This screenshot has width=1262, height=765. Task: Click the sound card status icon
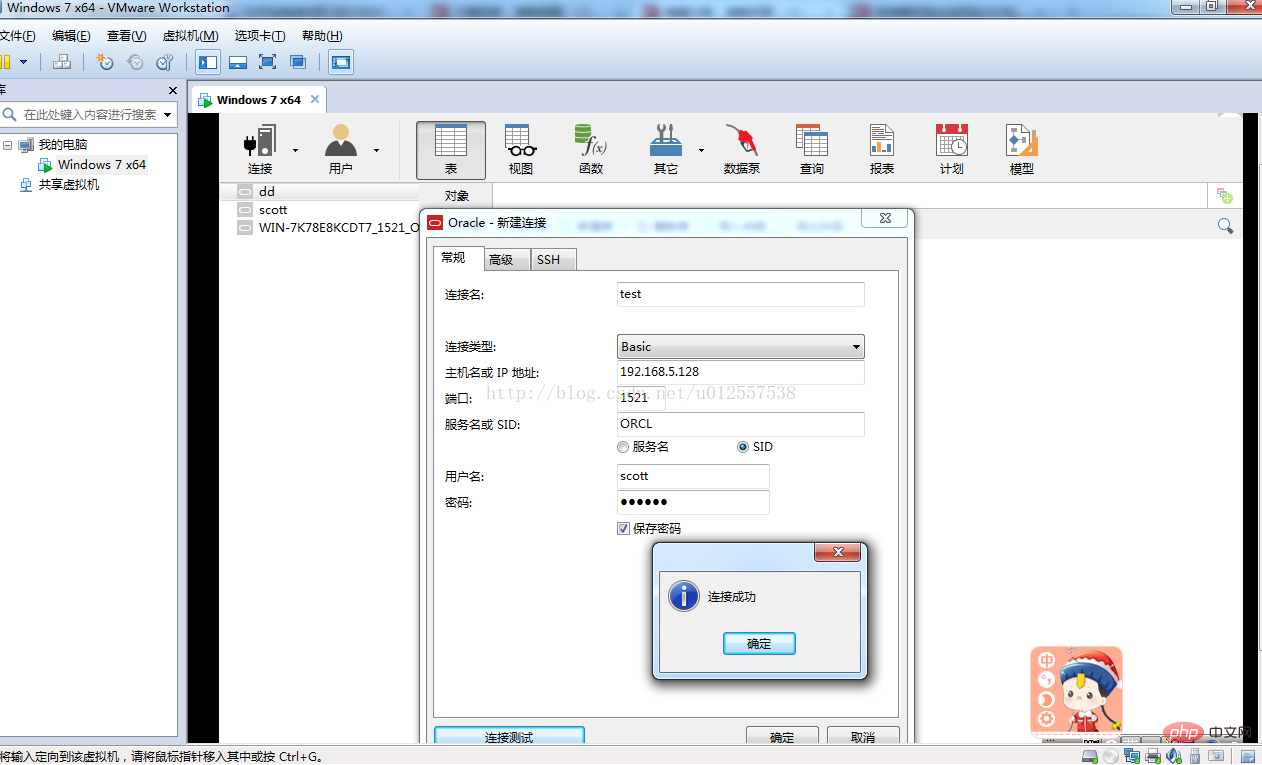[1172, 756]
